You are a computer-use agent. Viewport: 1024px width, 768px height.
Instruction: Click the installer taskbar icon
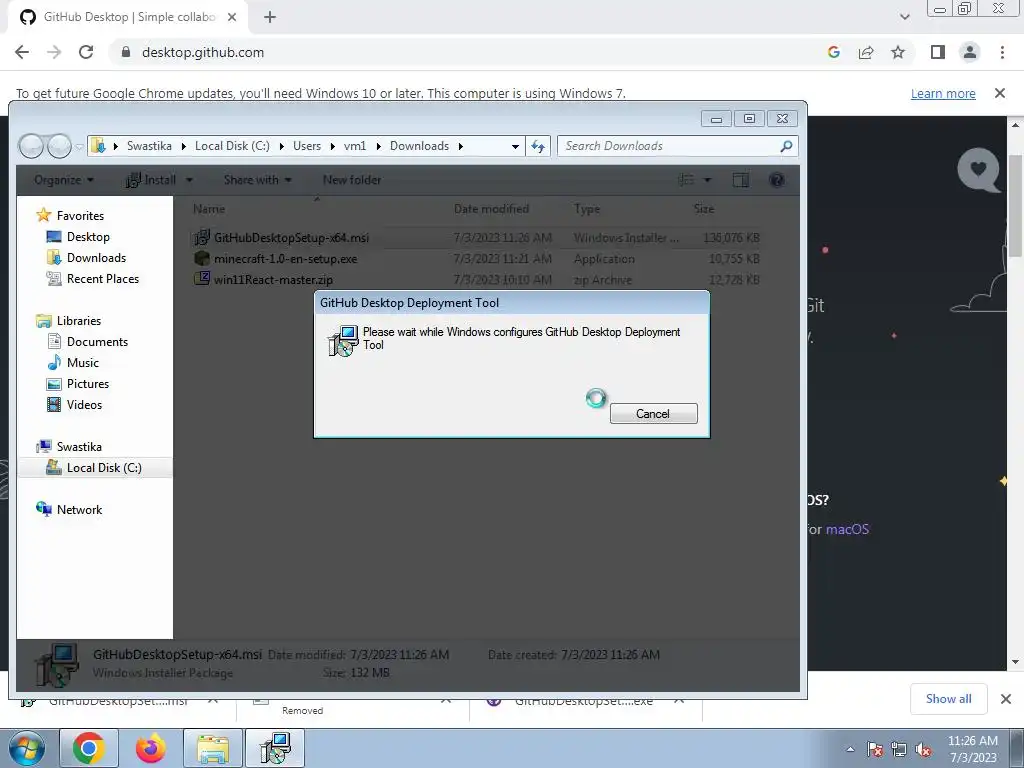[x=274, y=748]
